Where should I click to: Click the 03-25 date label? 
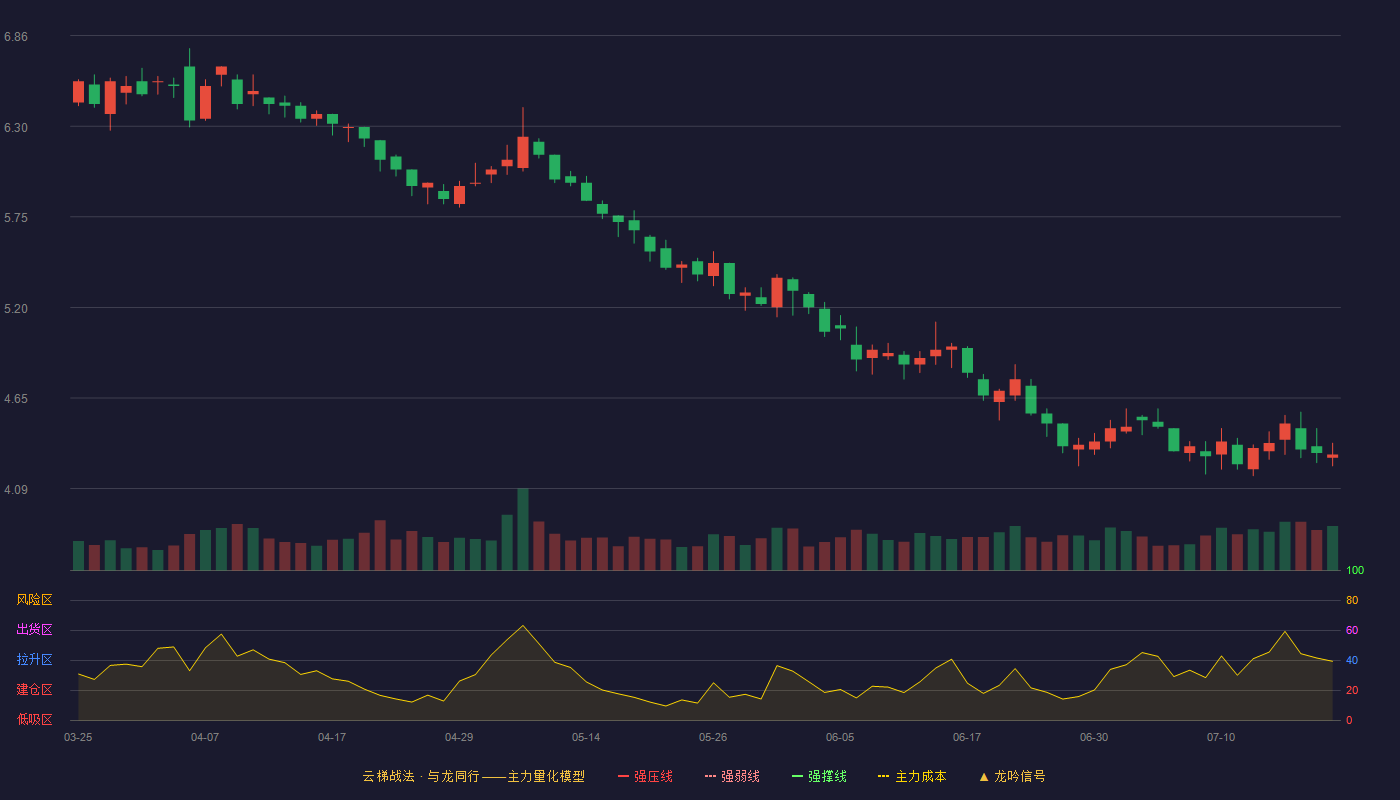(x=78, y=737)
